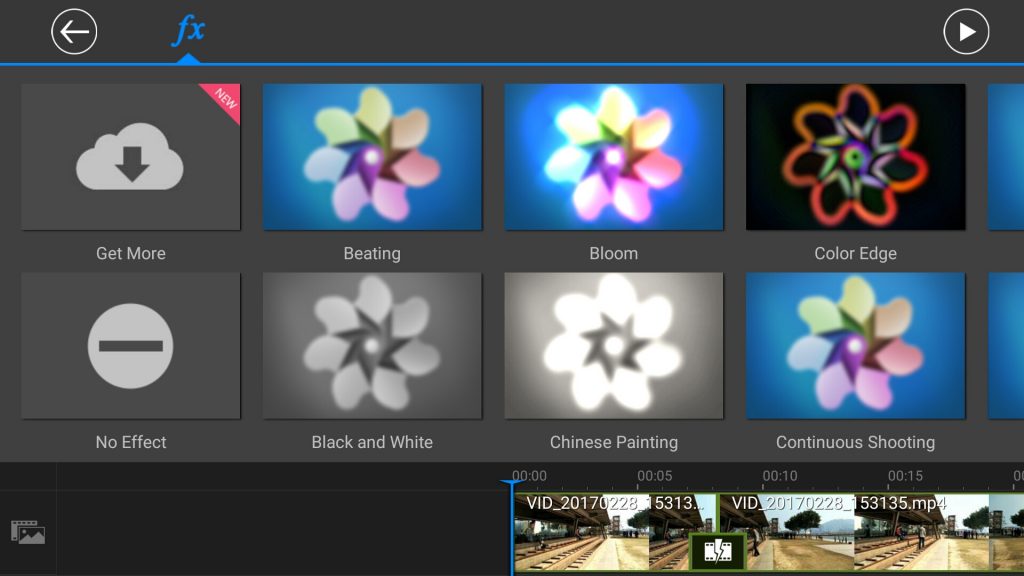Tap the Get More label

pos(131,253)
